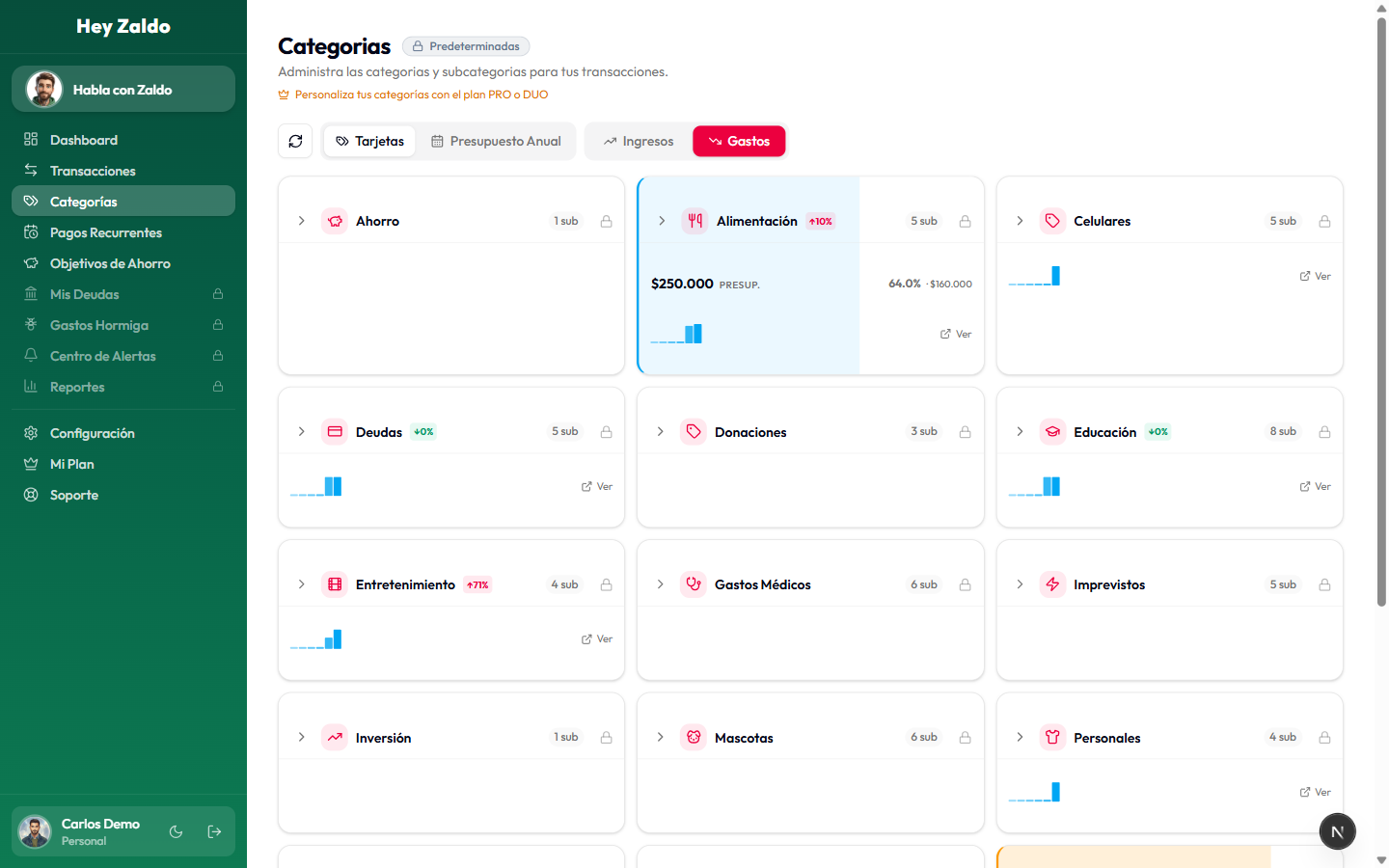Expand the Educación subcategories chevron
Image resolution: width=1389 pixels, height=868 pixels.
coord(1020,431)
